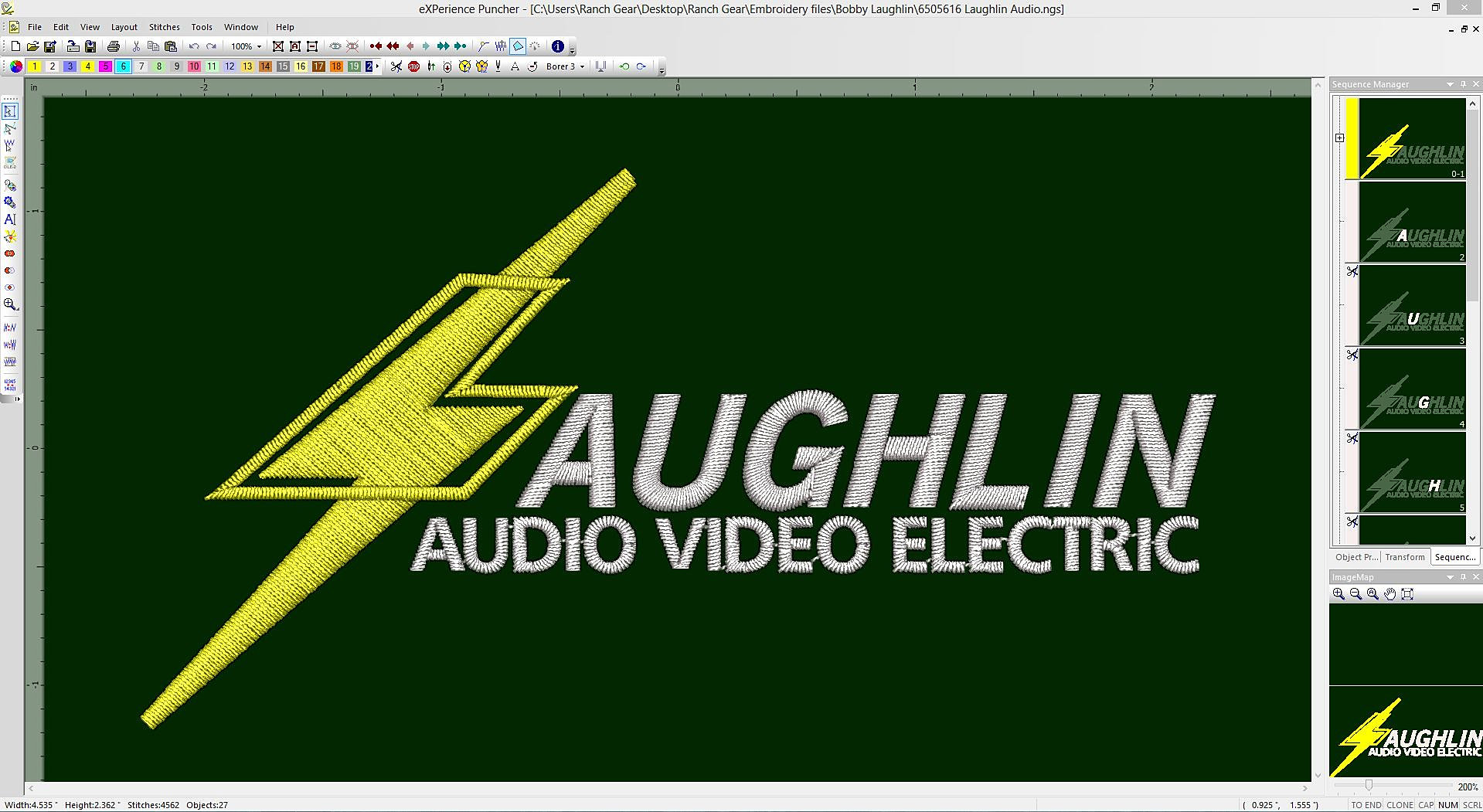Zoom out on the ImageMap panel

tap(1355, 593)
